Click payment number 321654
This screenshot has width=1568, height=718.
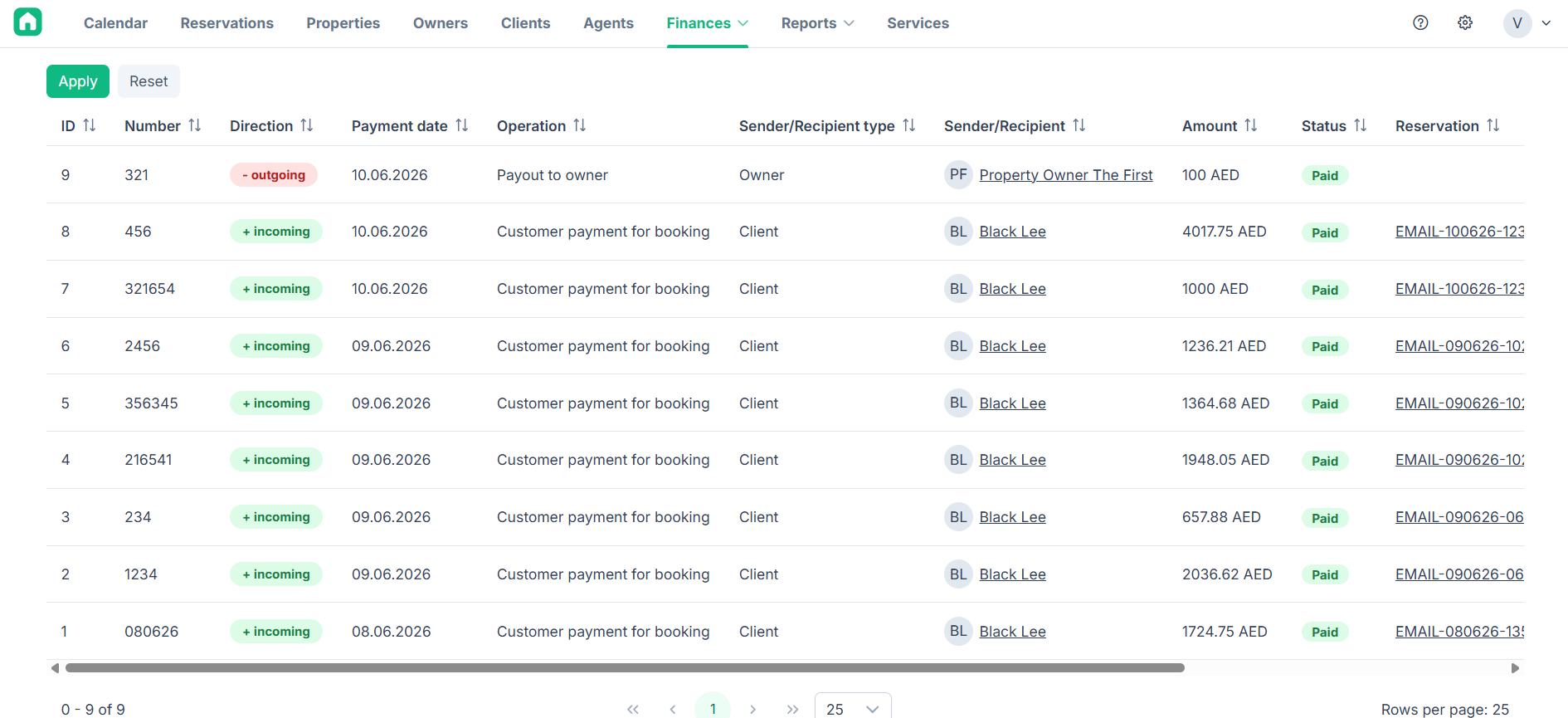coord(149,289)
